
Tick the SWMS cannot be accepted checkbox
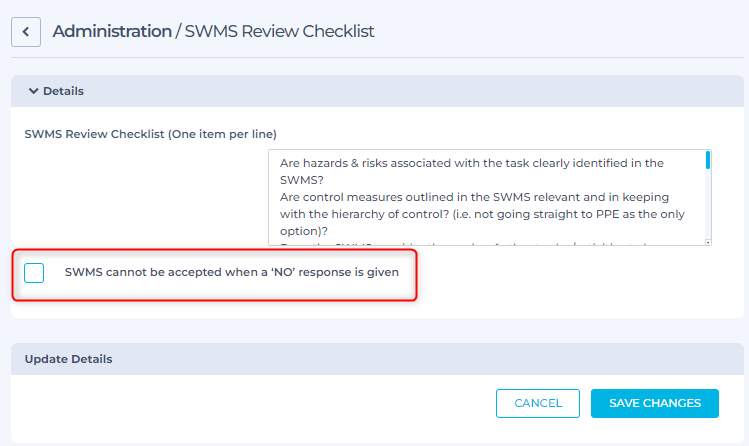click(34, 272)
